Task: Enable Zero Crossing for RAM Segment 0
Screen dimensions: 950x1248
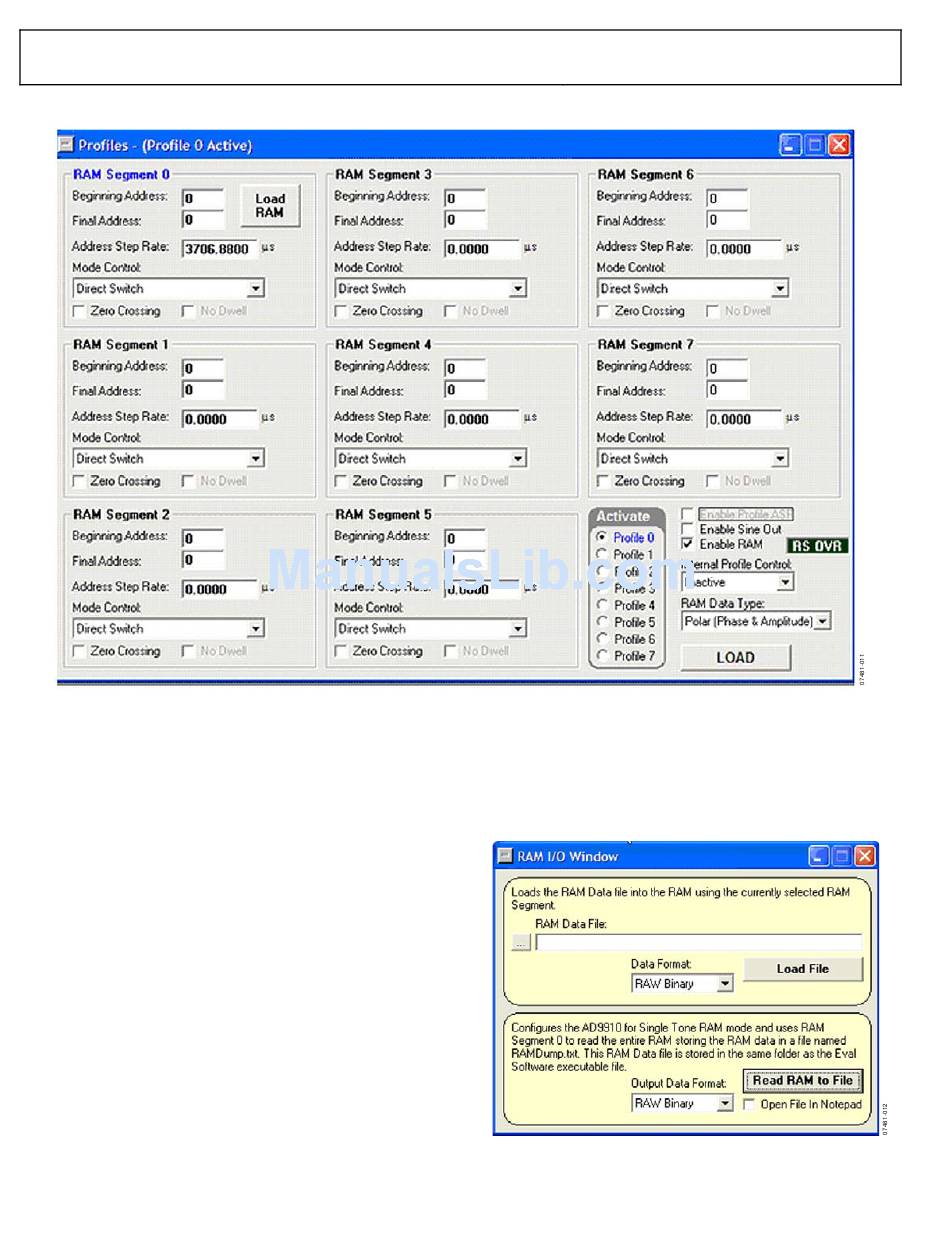Action: point(79,311)
